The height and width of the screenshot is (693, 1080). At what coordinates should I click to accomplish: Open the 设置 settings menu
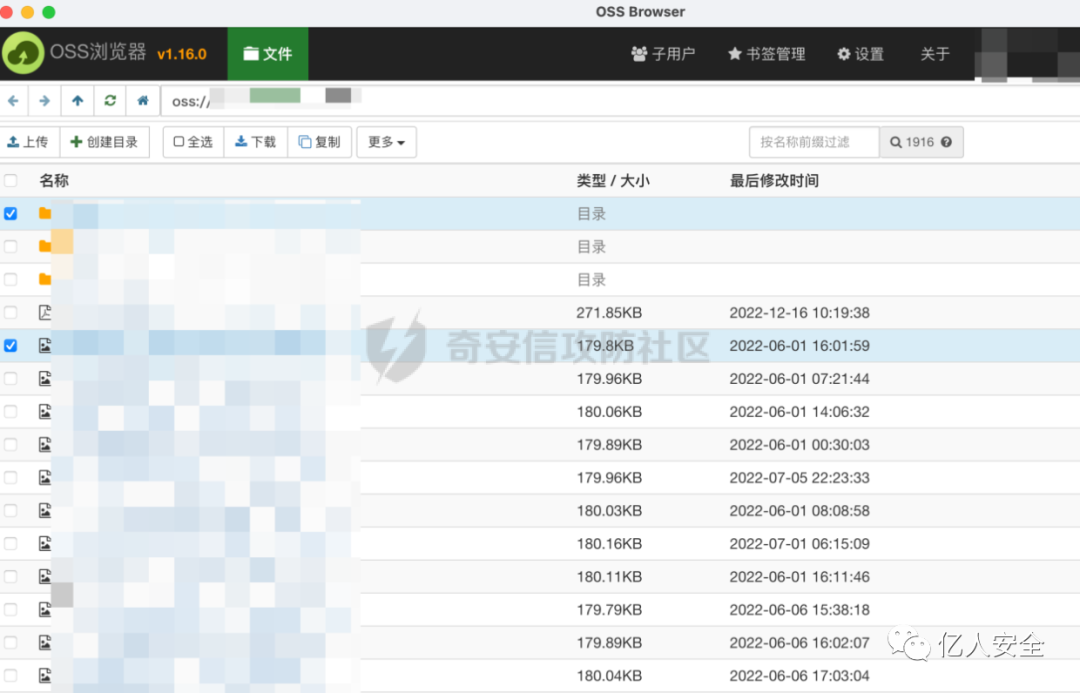coord(860,54)
